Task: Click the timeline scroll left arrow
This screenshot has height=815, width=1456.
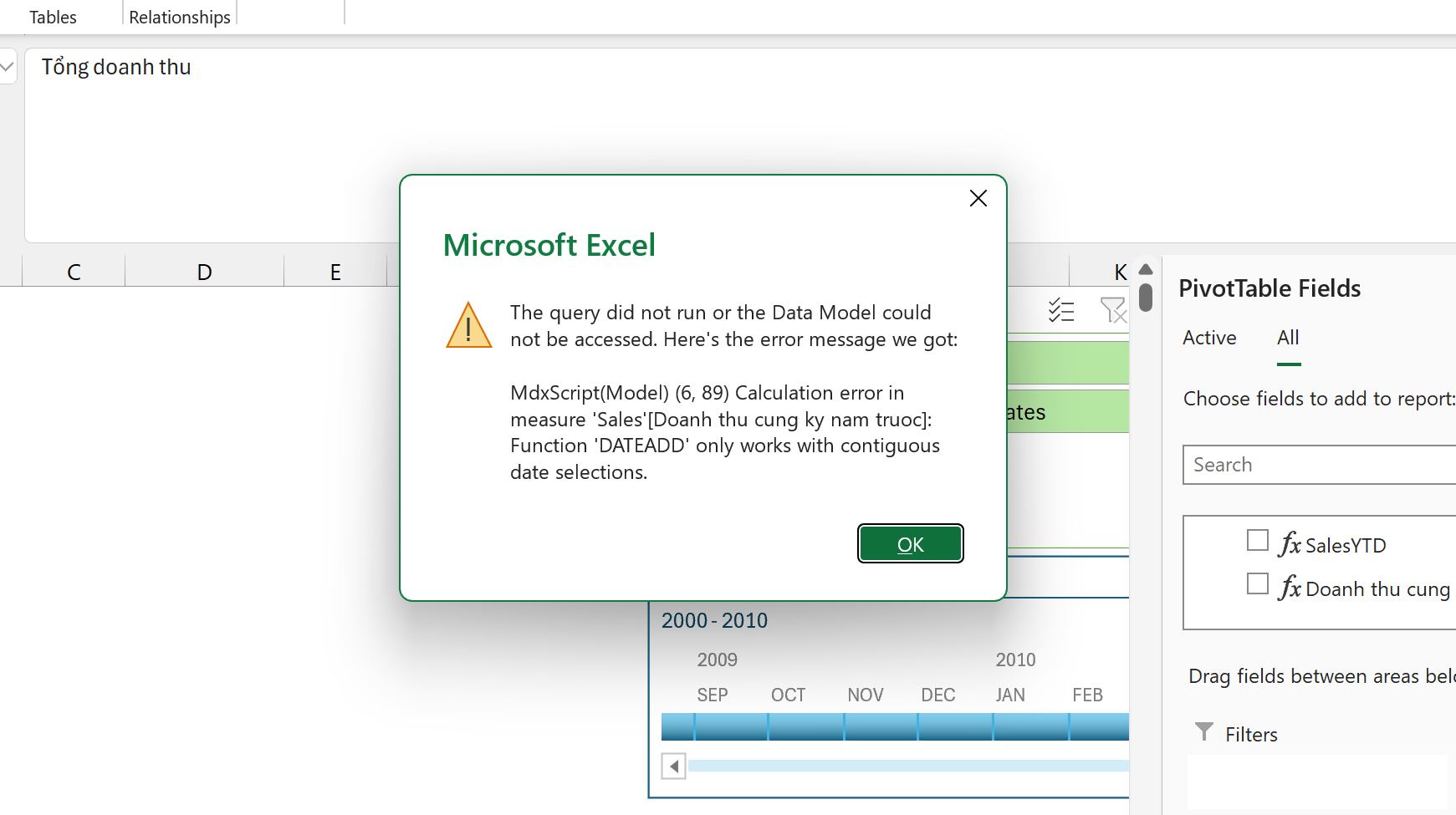Action: tap(674, 766)
